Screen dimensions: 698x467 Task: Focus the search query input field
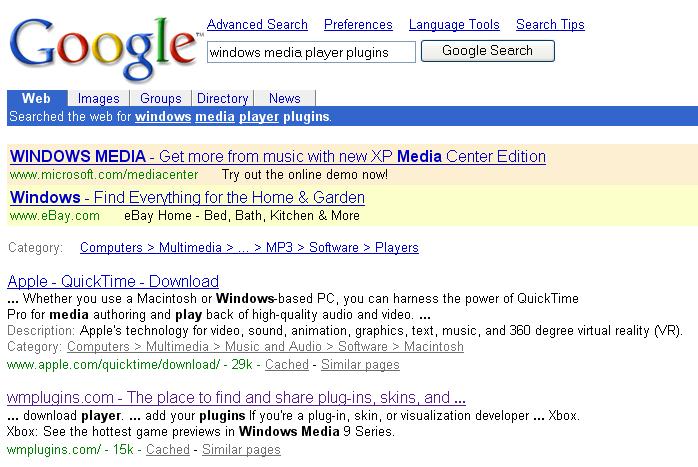311,52
